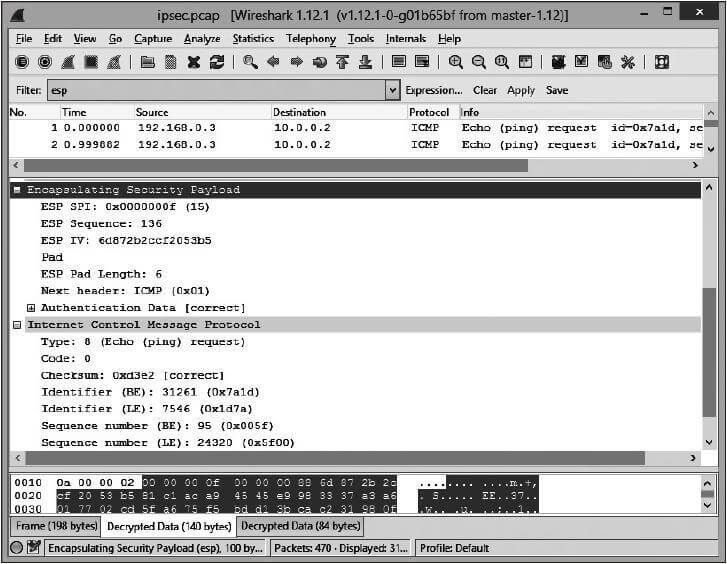
Task: Open the Internals menu
Action: (x=406, y=38)
